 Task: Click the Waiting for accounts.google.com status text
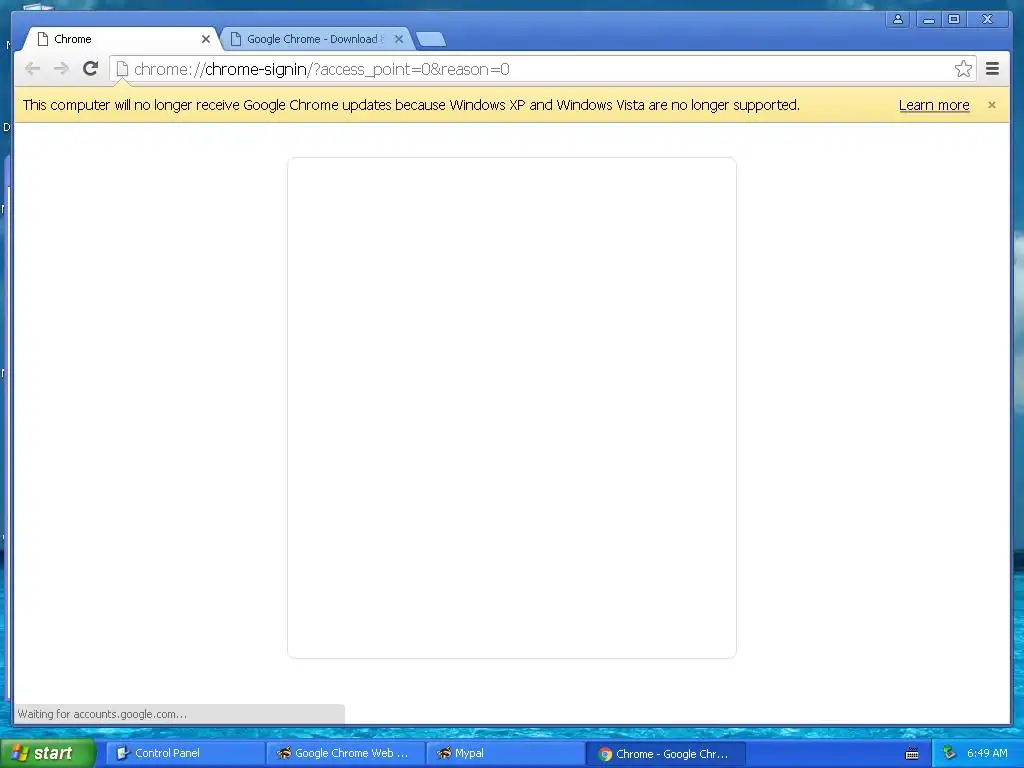[x=102, y=714]
